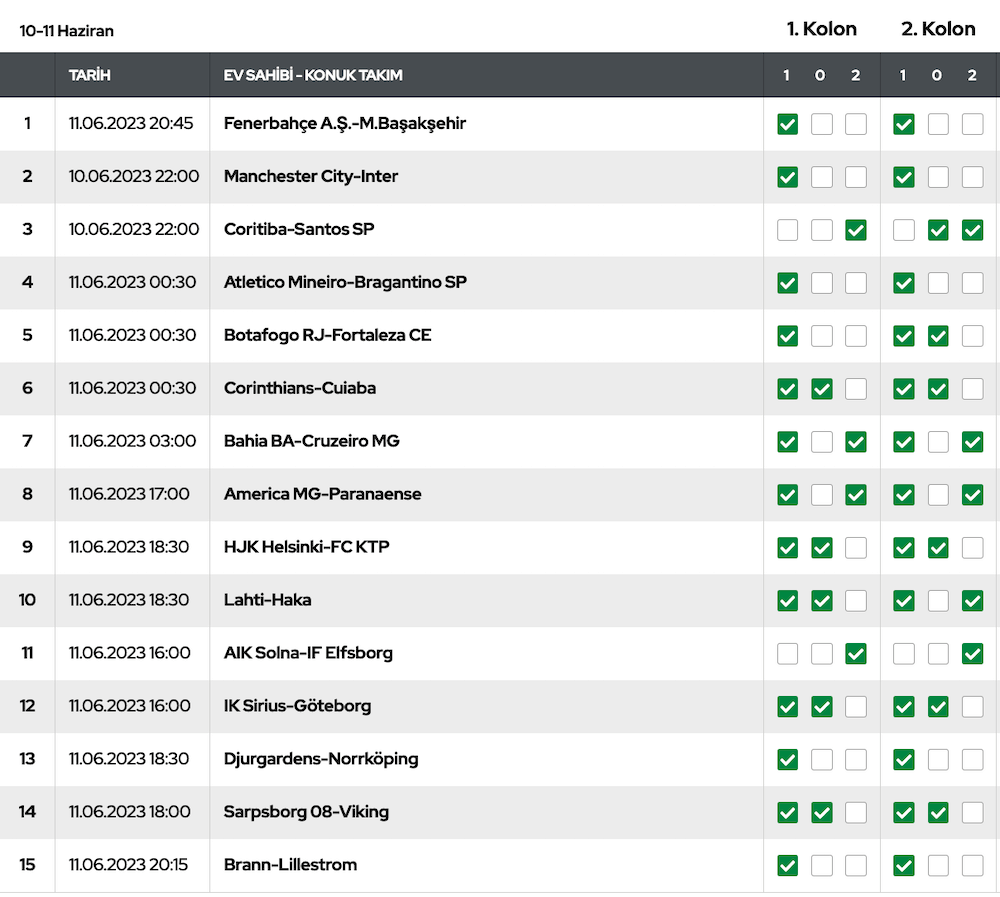Check 1. Kolon option 2 for Botafogo RJ-Fortaleza CE
The image size is (1000, 897).
coord(856,336)
